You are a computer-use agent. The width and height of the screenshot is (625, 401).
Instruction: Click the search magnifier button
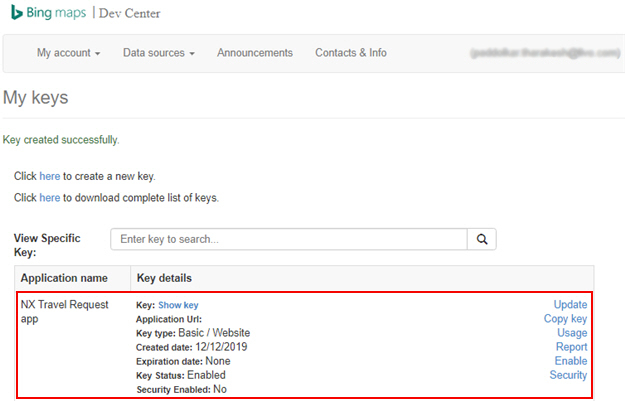[x=482, y=239]
